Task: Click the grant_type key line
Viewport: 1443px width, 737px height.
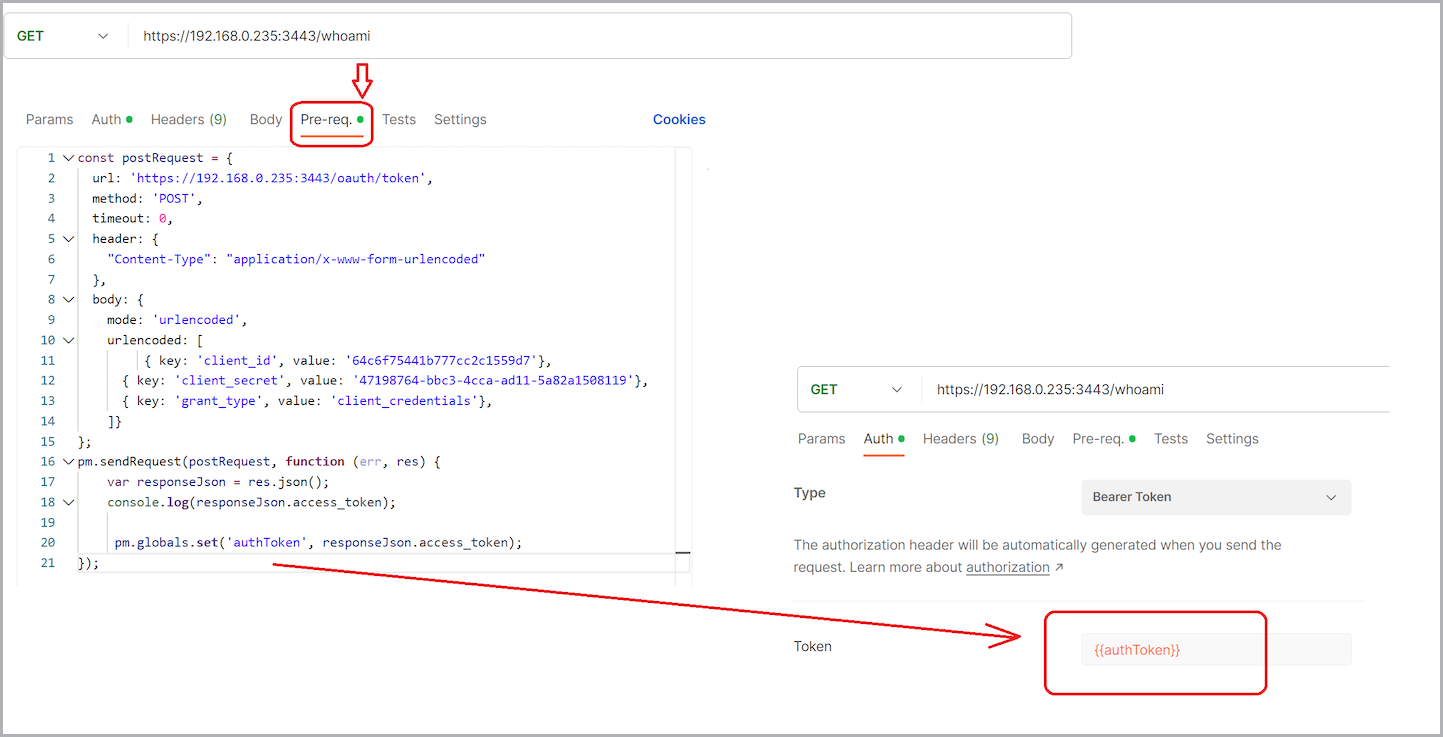Action: click(308, 401)
